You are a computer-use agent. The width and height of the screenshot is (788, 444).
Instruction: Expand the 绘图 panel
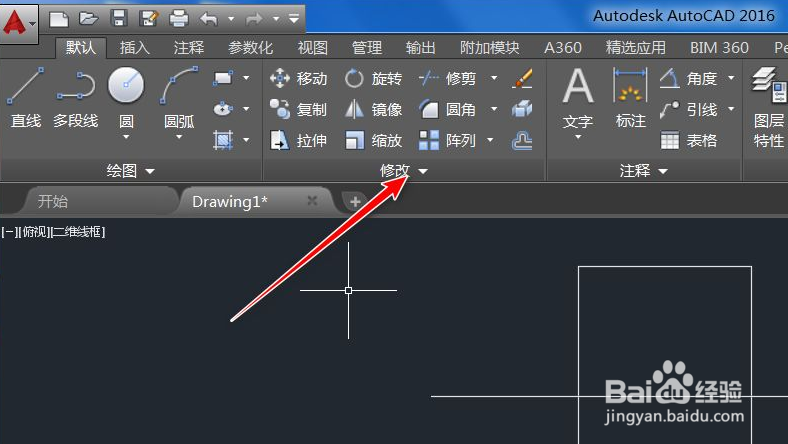pos(130,171)
